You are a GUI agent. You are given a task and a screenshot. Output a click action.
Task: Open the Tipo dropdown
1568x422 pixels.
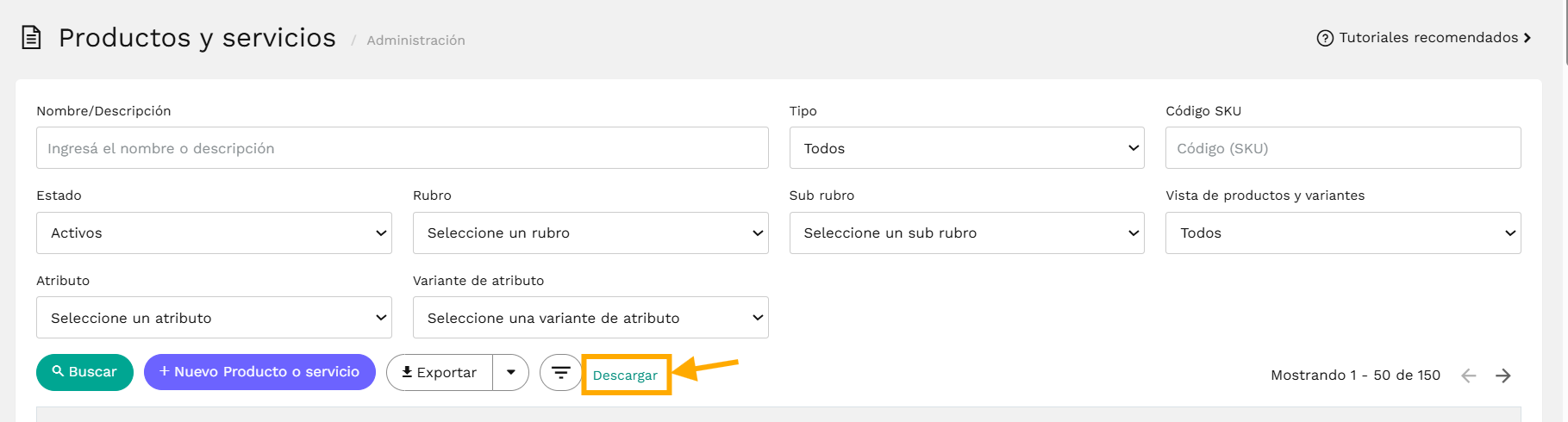[967, 148]
